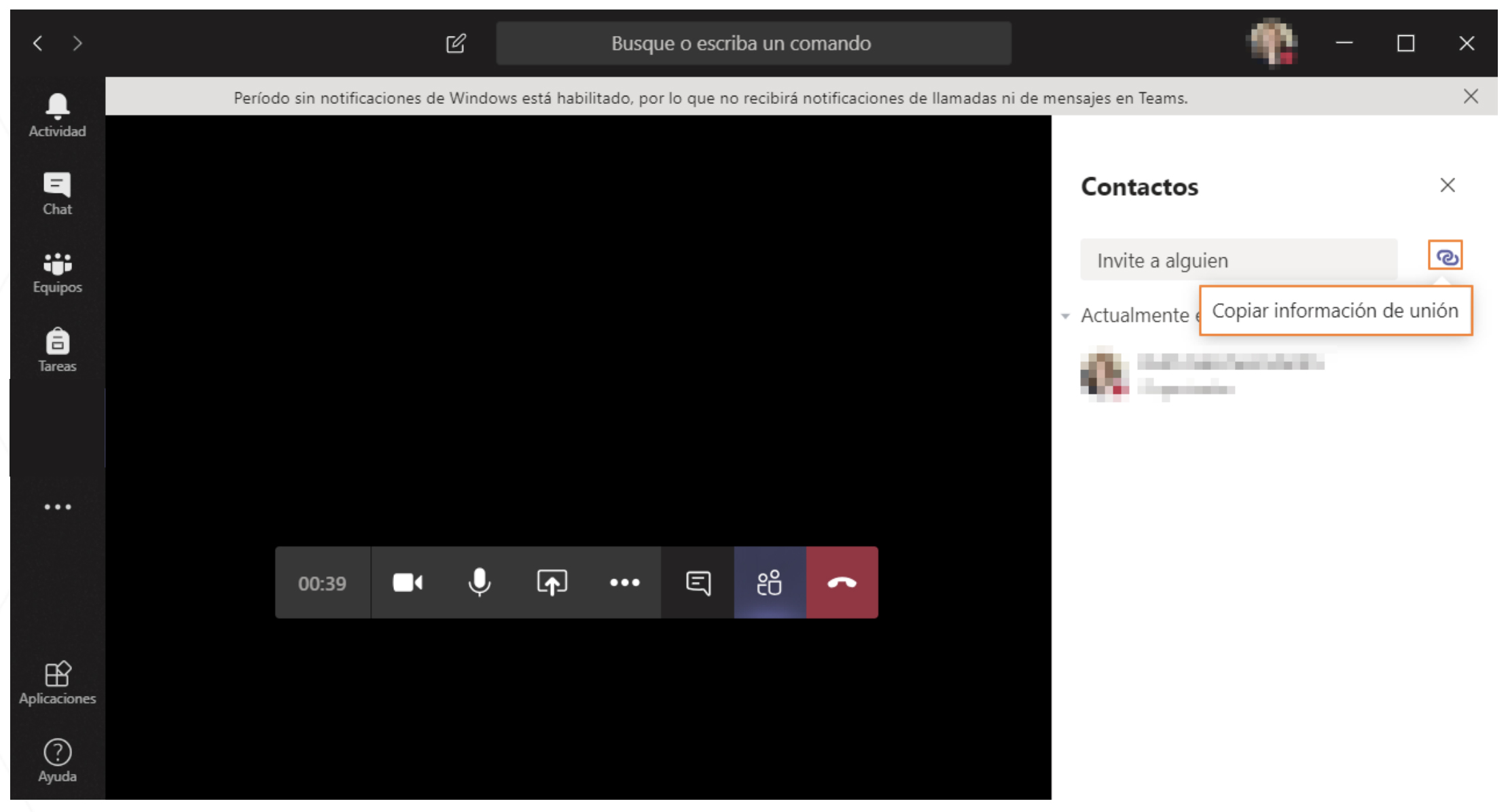The width and height of the screenshot is (1508, 812).
Task: Click the show participants icon
Action: (x=768, y=582)
